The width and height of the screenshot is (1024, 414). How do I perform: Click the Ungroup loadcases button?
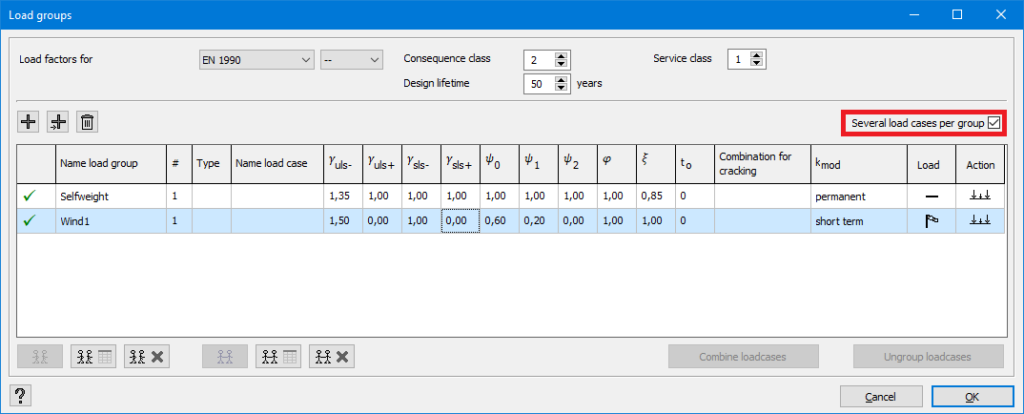(x=928, y=357)
